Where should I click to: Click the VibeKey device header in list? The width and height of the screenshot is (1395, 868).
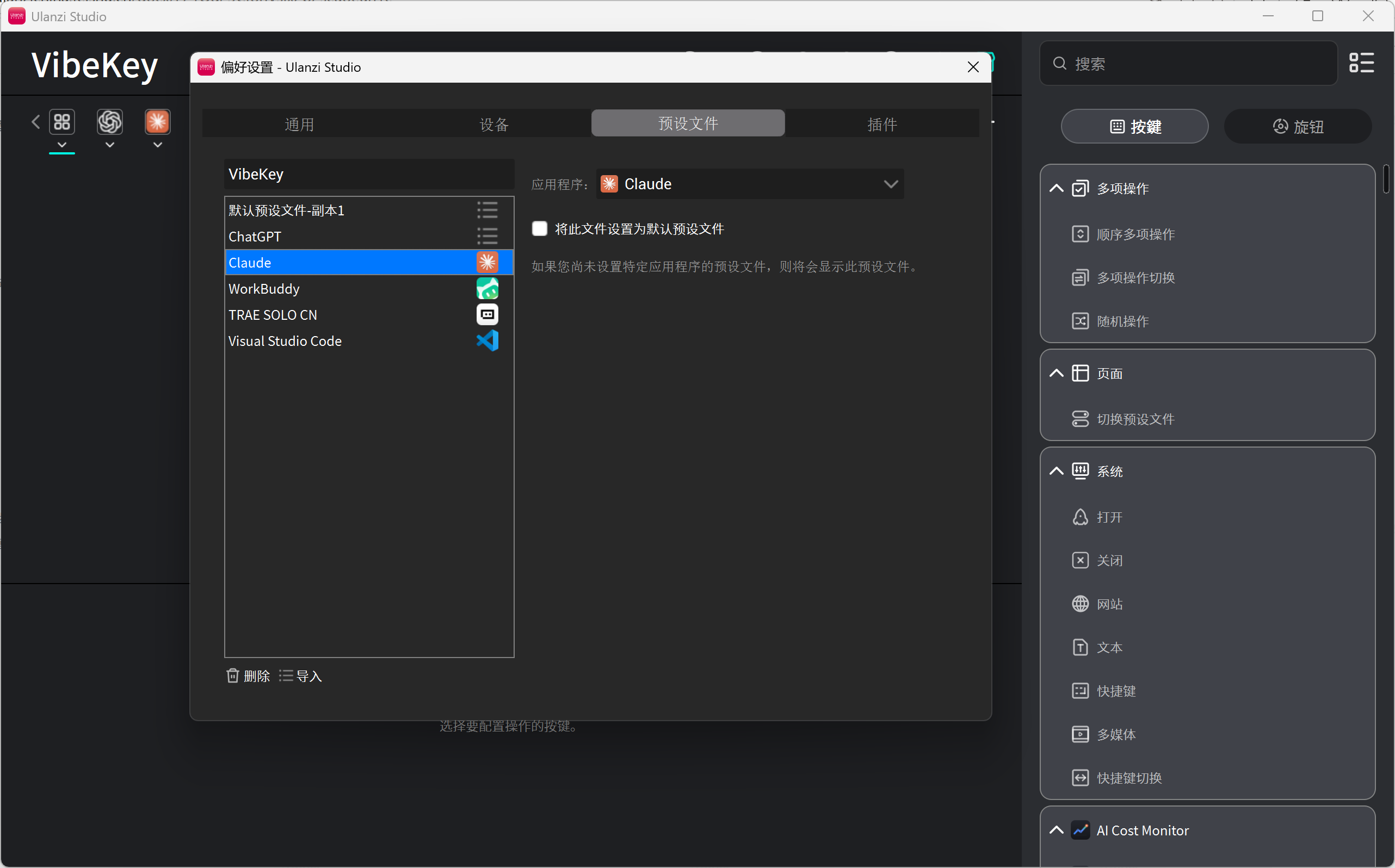click(x=369, y=174)
